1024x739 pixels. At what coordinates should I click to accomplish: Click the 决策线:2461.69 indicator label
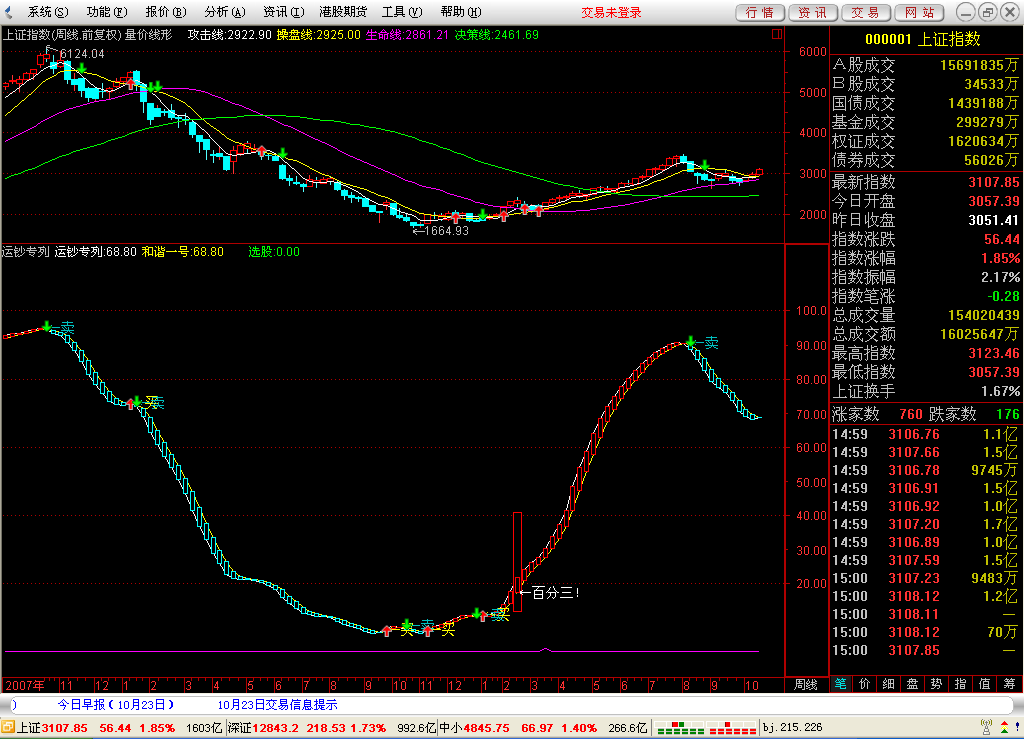click(496, 35)
